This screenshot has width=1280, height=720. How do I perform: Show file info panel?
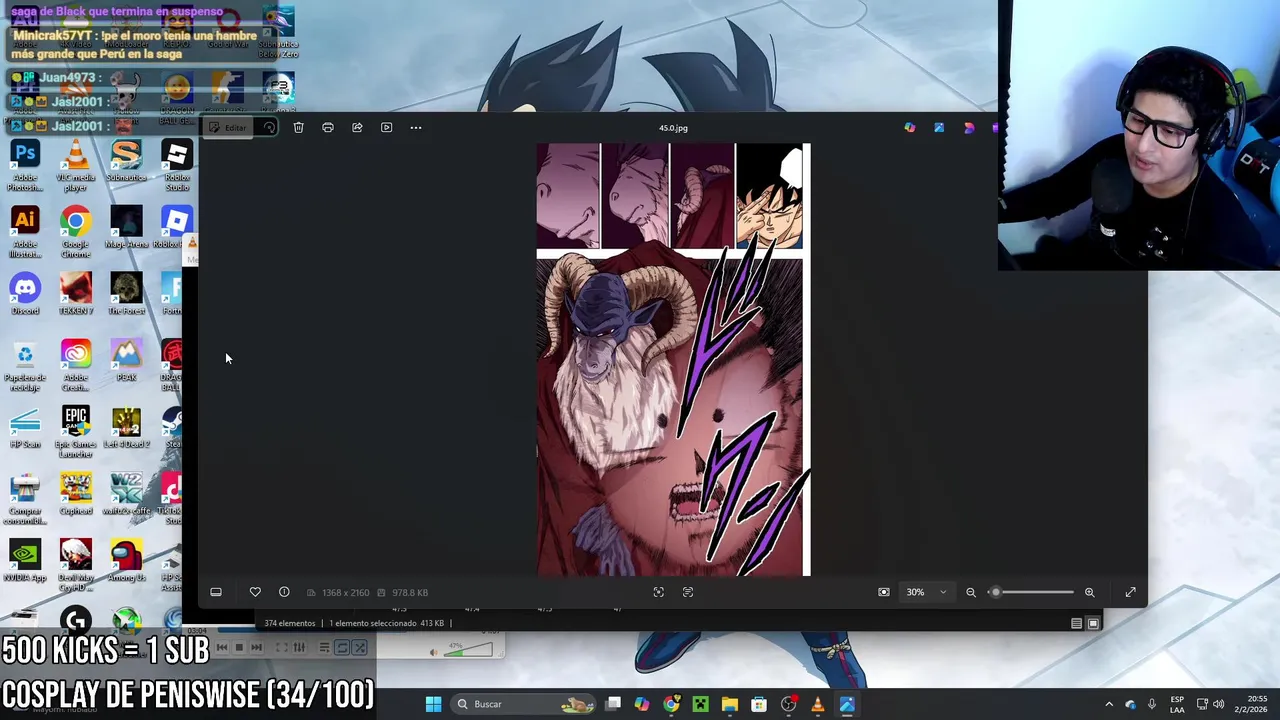[x=284, y=592]
